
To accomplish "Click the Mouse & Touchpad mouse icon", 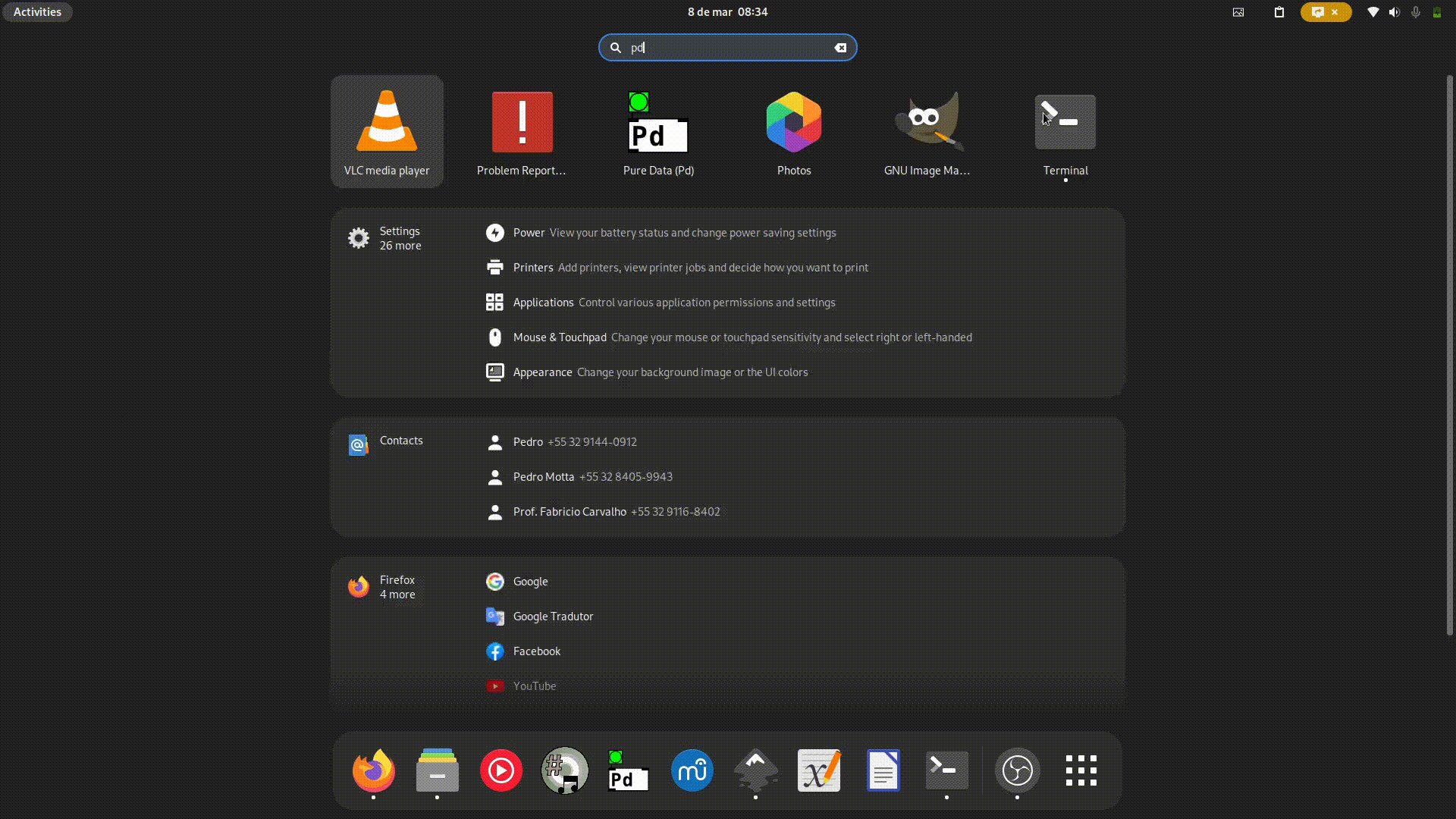I will coord(495,337).
